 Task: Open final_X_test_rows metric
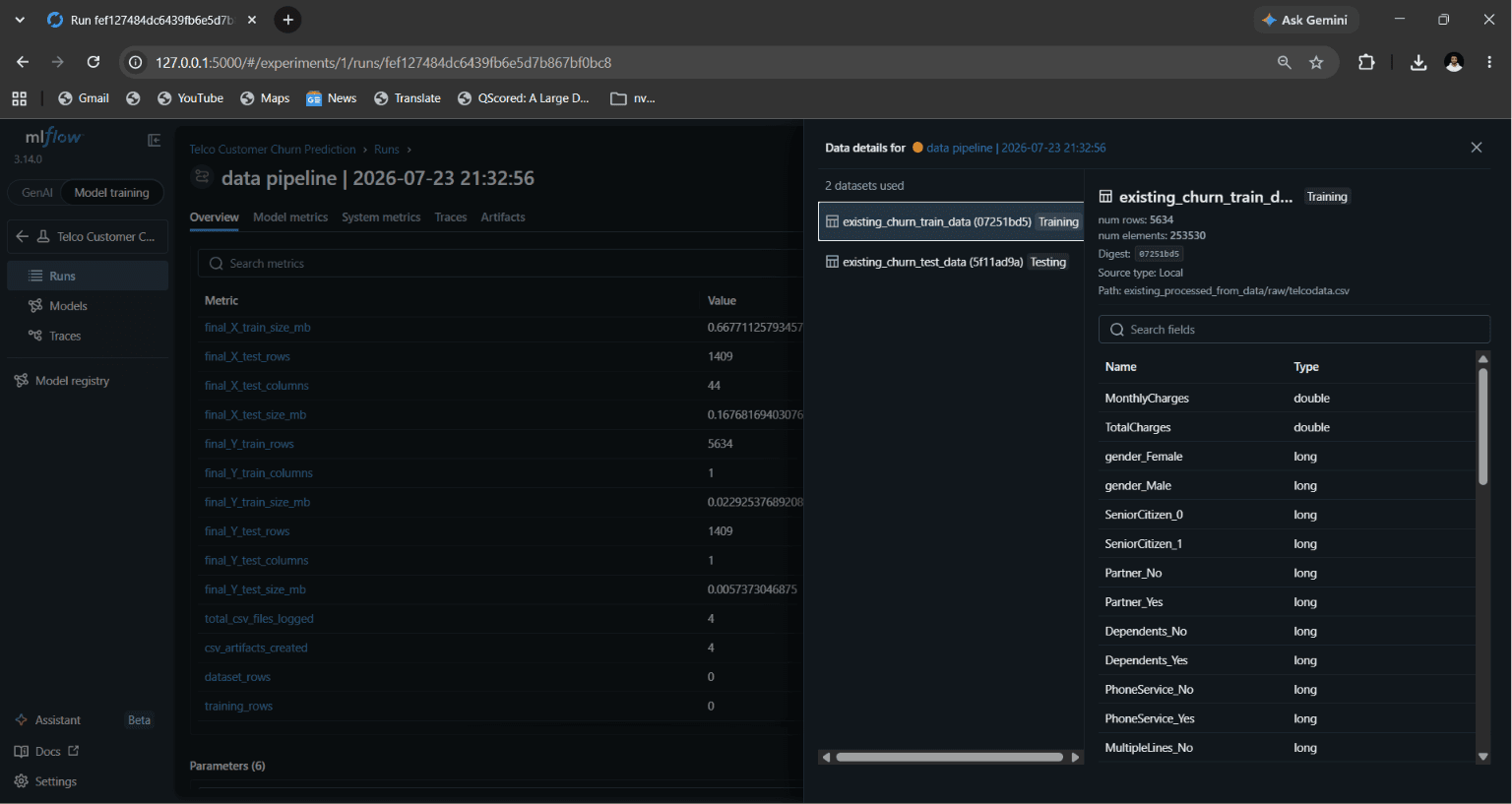click(247, 356)
